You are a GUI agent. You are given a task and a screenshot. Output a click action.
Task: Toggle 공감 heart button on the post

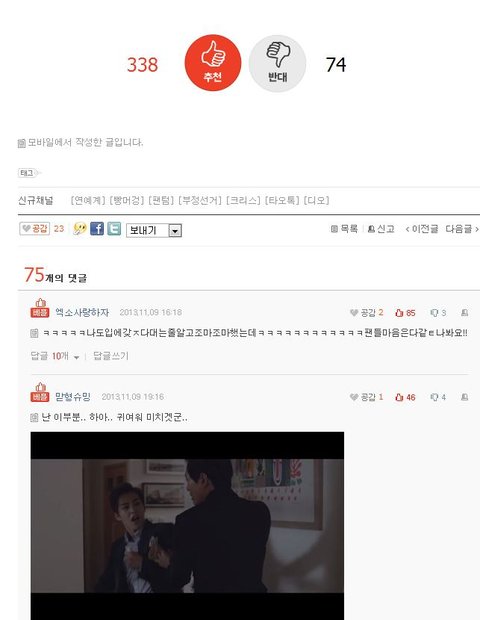35,229
